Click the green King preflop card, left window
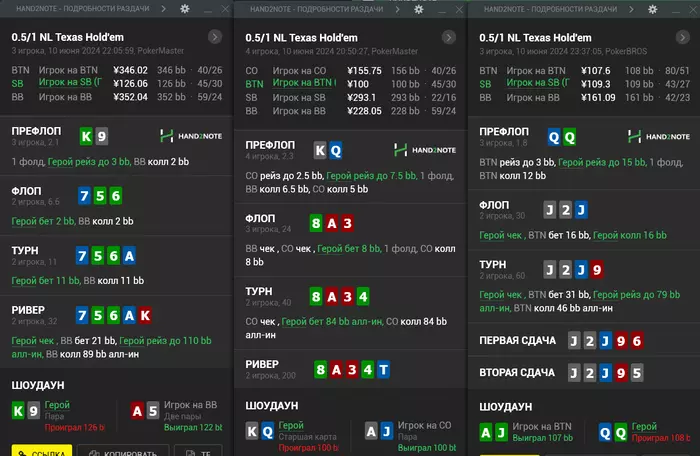The width and height of the screenshot is (700, 456). pos(86,136)
